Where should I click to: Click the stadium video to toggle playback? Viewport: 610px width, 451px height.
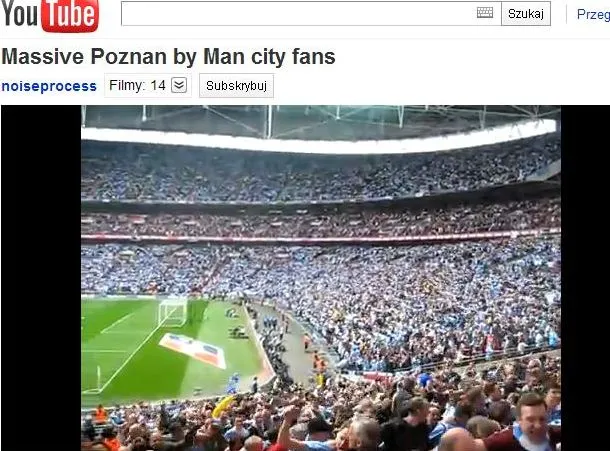click(x=321, y=278)
